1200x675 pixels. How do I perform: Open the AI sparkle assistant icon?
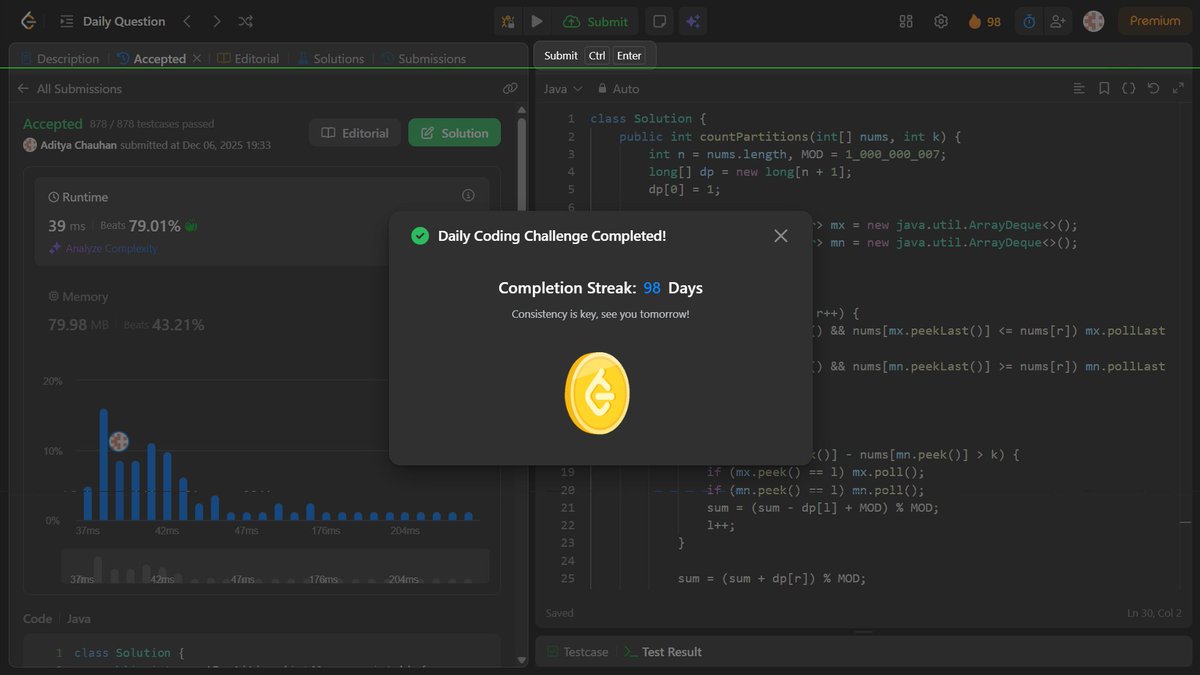point(691,21)
